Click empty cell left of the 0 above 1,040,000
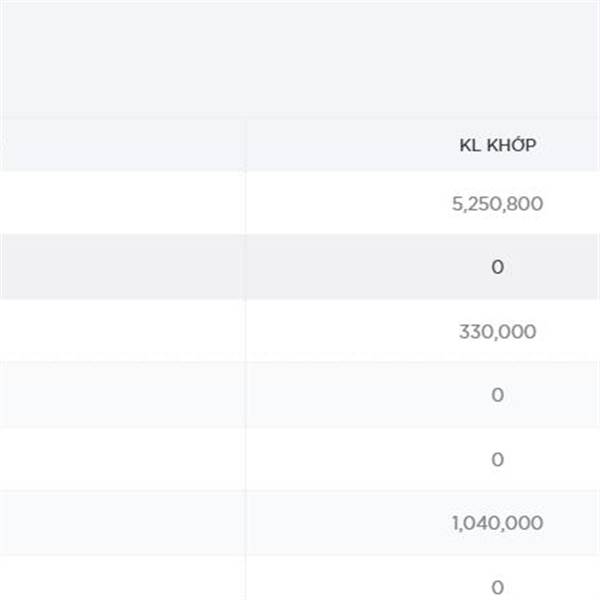Viewport: 600px width, 600px height. coord(122,460)
